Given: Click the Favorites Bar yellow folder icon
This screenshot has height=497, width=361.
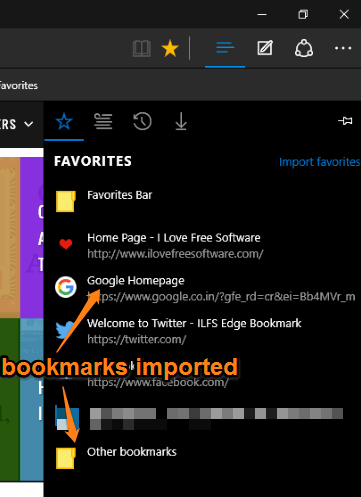Looking at the screenshot, I should [66, 201].
